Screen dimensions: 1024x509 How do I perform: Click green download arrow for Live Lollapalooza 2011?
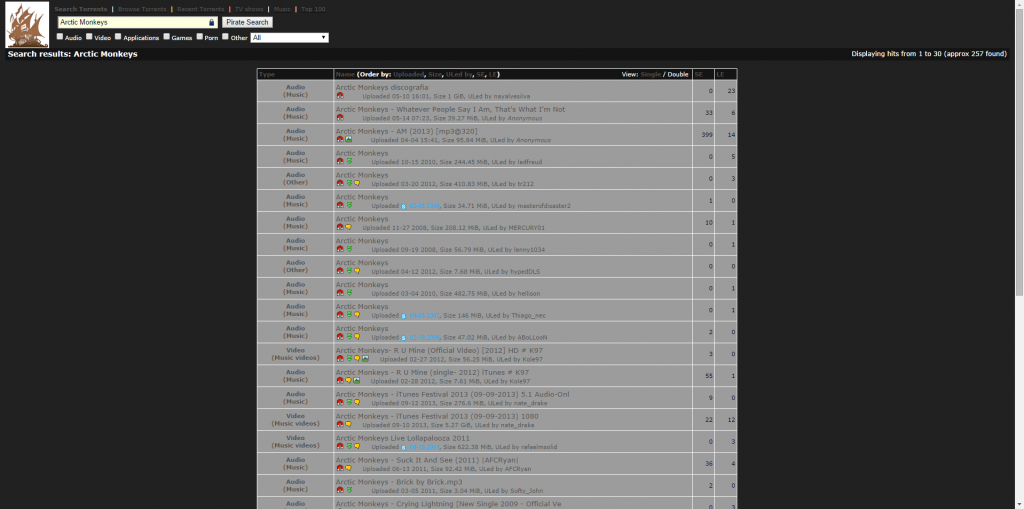[x=349, y=446]
